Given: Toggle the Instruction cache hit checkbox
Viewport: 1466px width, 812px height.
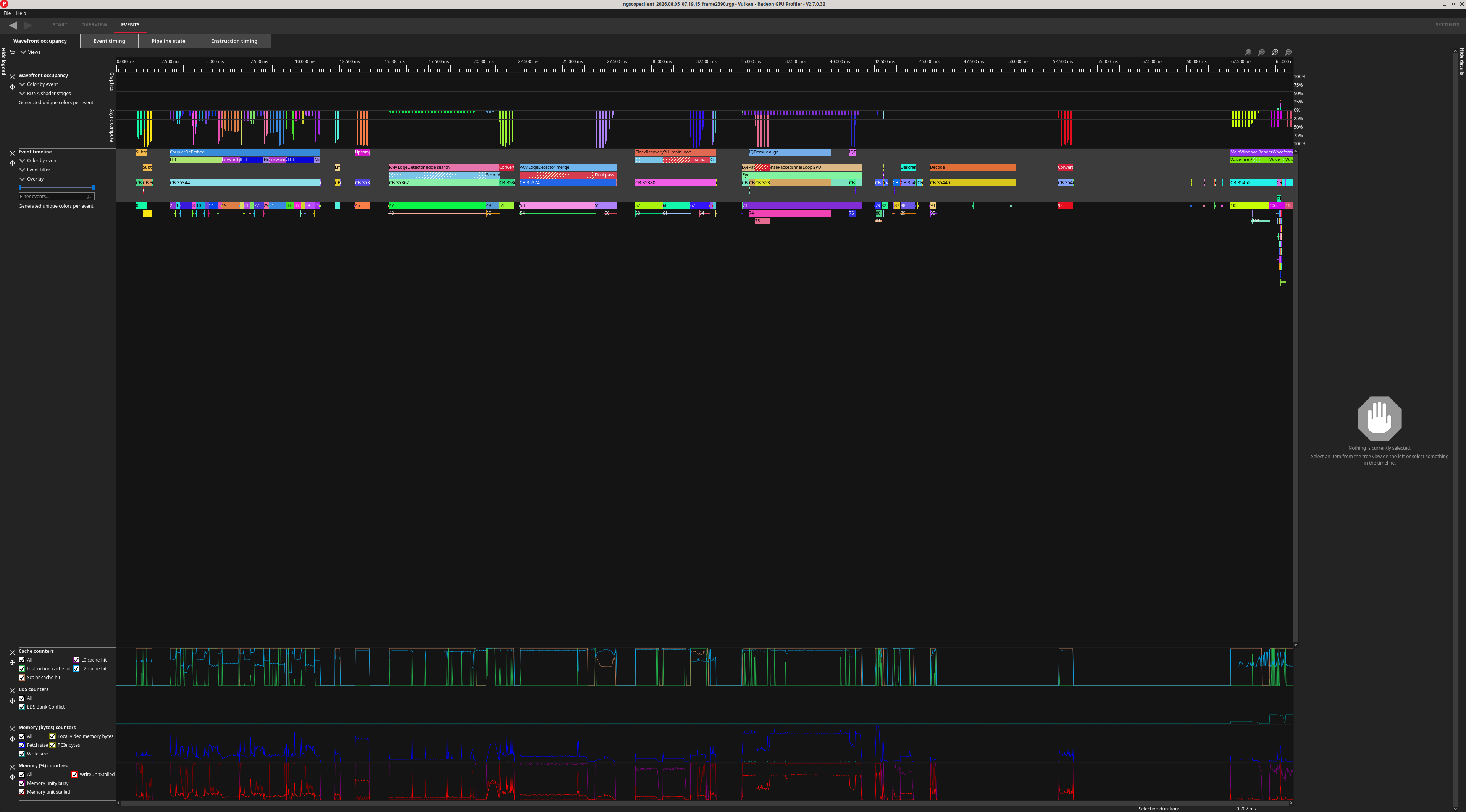Looking at the screenshot, I should point(22,668).
